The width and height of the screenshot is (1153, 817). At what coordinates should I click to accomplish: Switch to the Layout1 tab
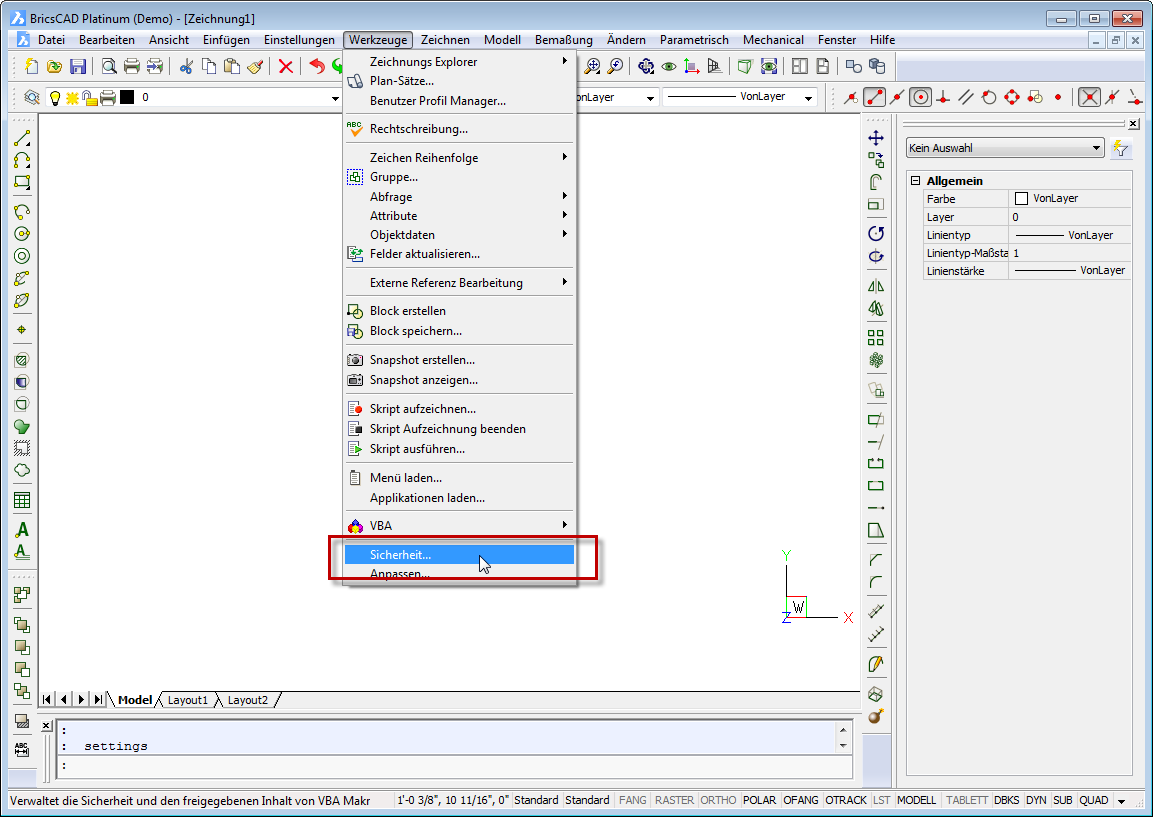[187, 700]
